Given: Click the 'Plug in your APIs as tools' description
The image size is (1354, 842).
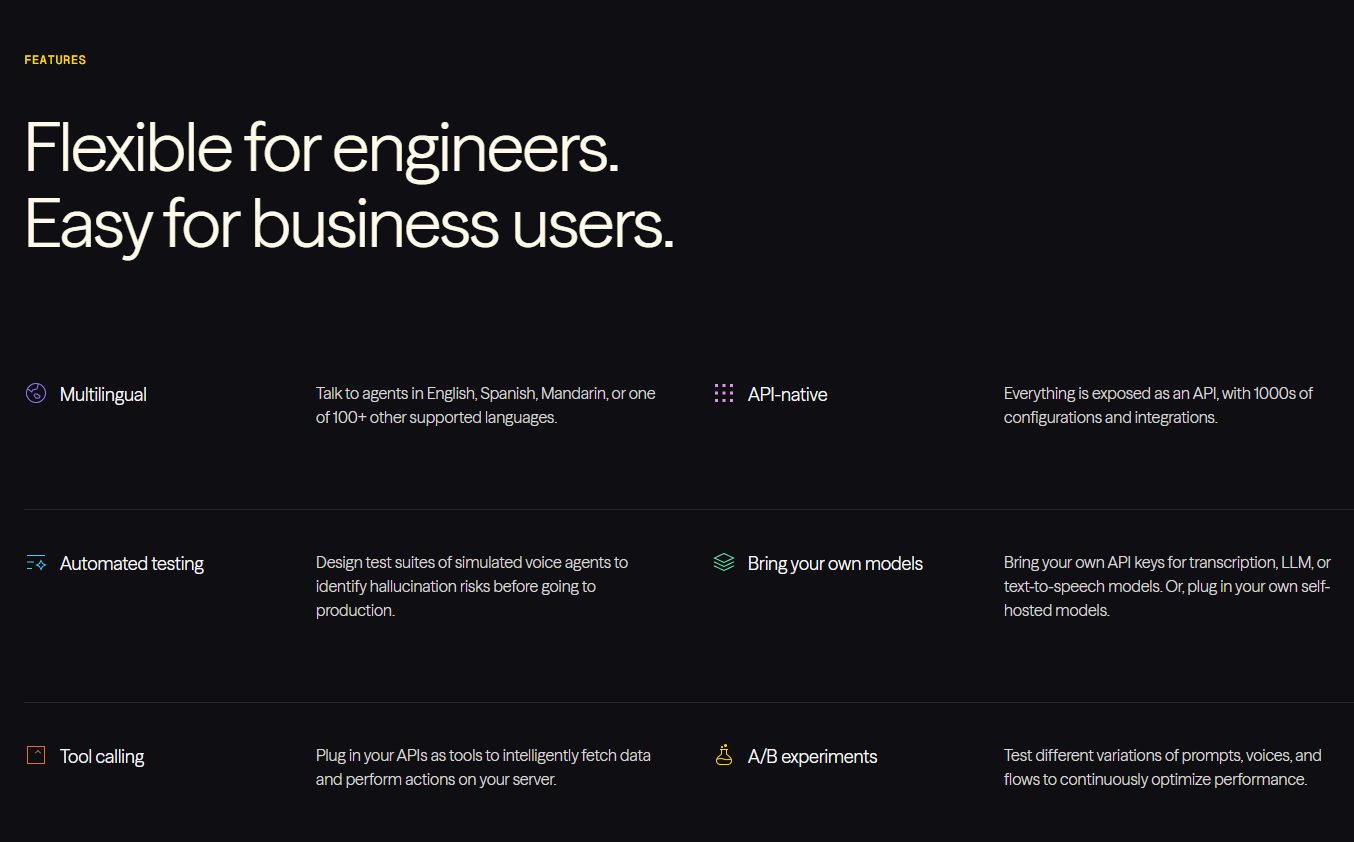Looking at the screenshot, I should coord(483,767).
